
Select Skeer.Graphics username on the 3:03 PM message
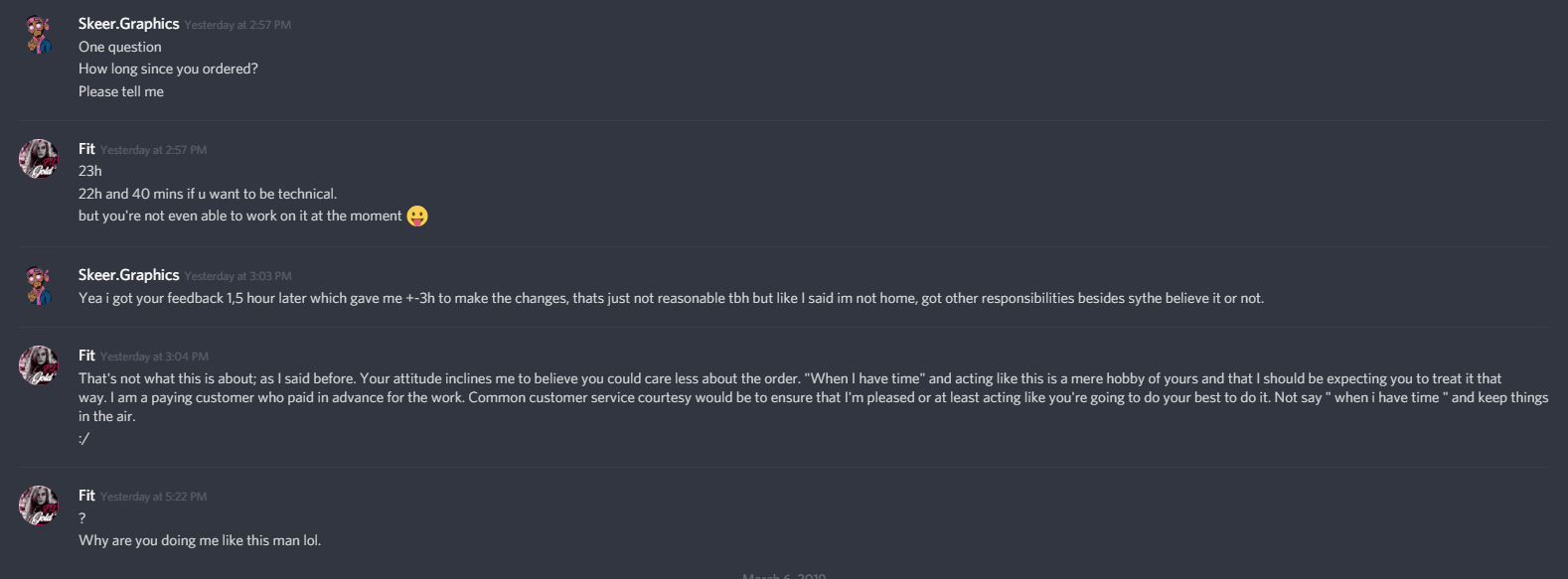pyautogui.click(x=128, y=275)
